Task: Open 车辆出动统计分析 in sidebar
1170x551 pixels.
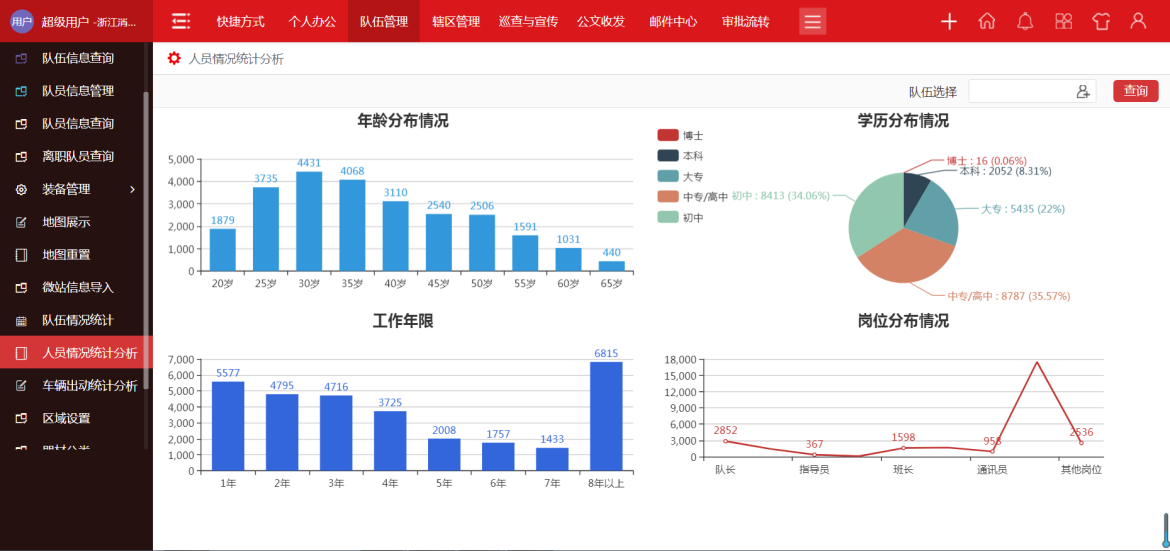Action: (x=90, y=386)
